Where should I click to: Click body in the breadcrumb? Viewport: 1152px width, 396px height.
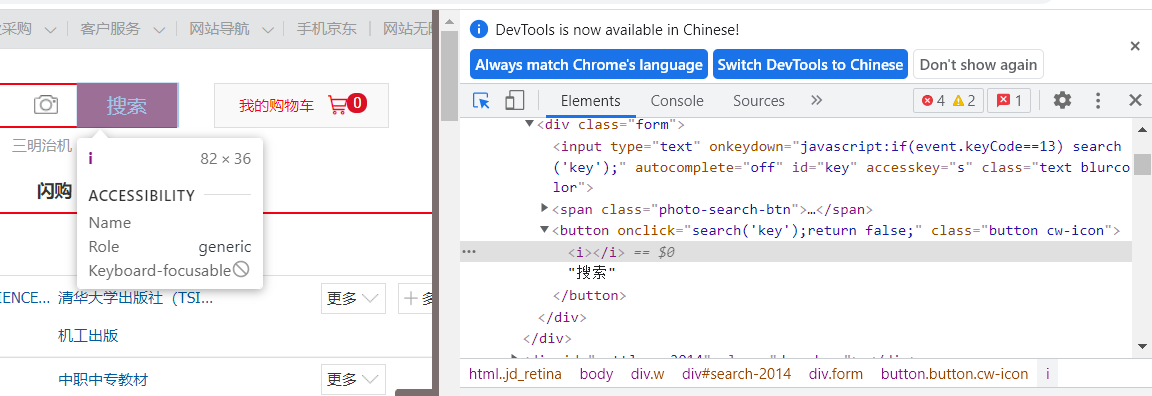(x=596, y=374)
